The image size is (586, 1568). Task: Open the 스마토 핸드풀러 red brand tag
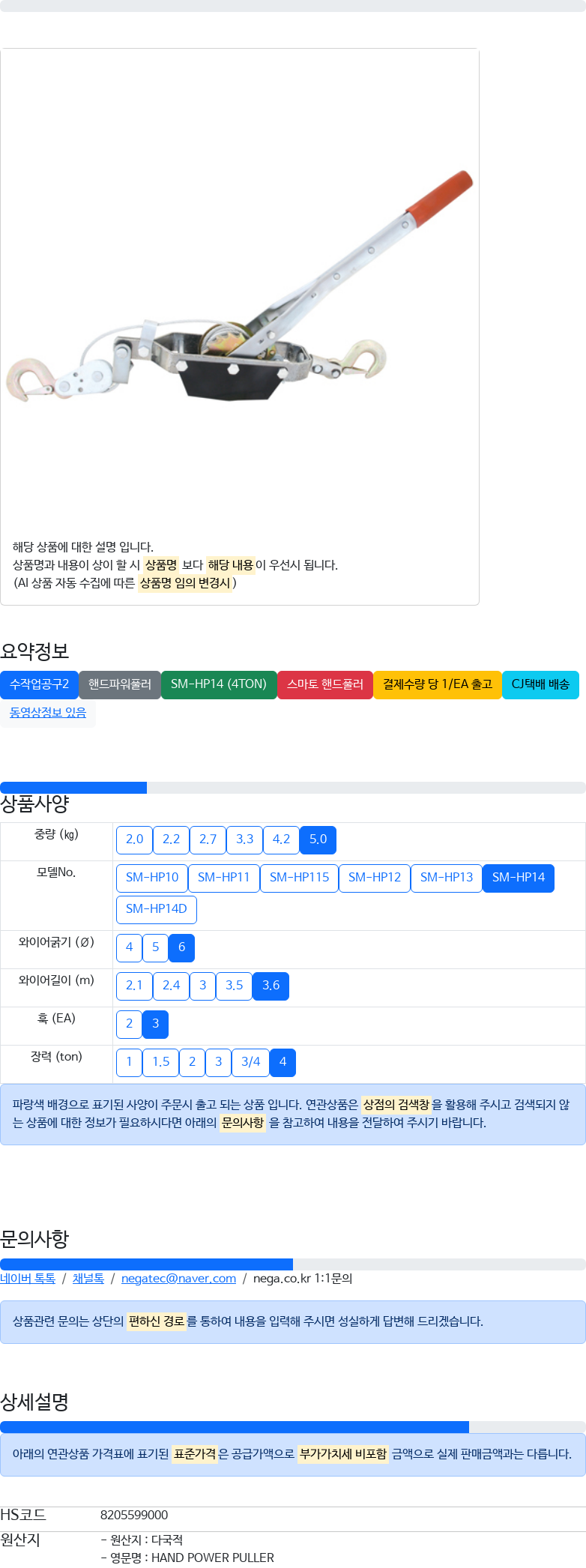click(x=325, y=684)
